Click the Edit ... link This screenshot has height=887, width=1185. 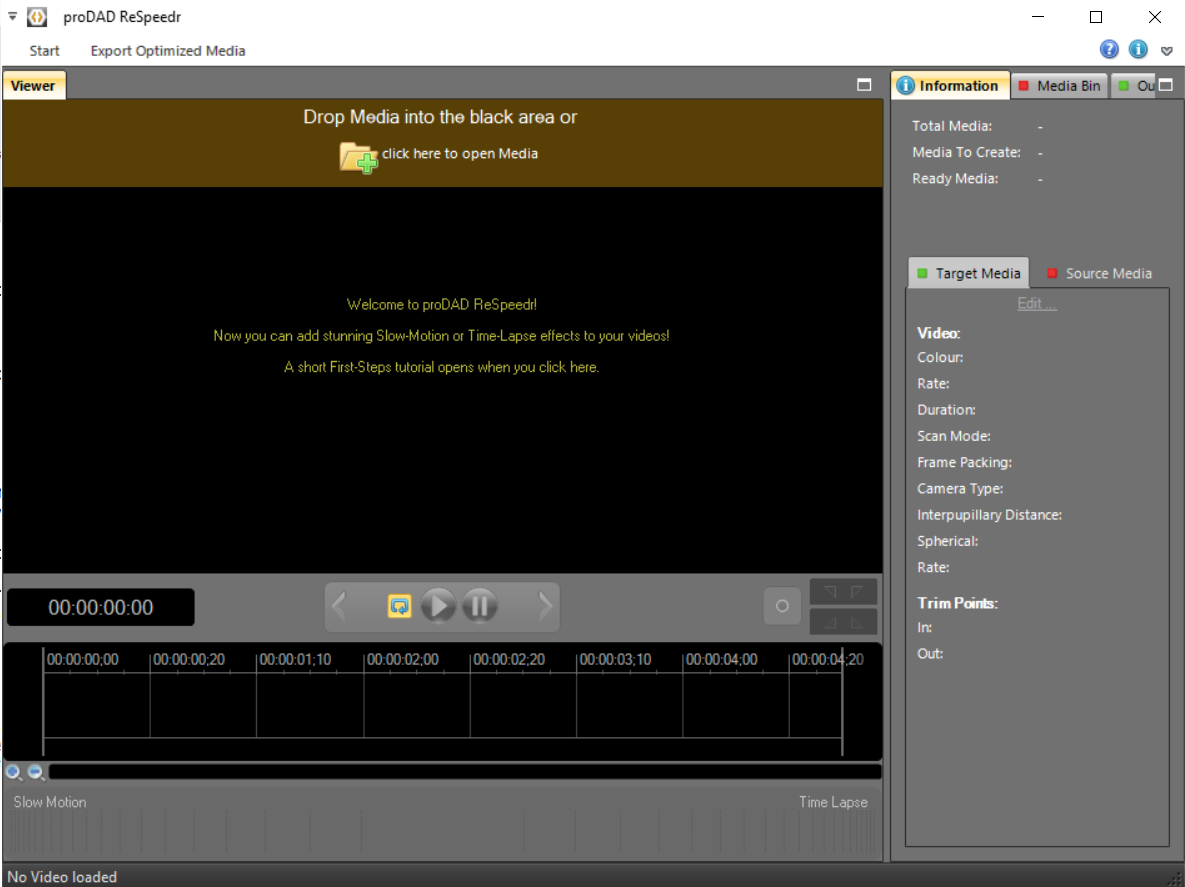(x=1037, y=303)
